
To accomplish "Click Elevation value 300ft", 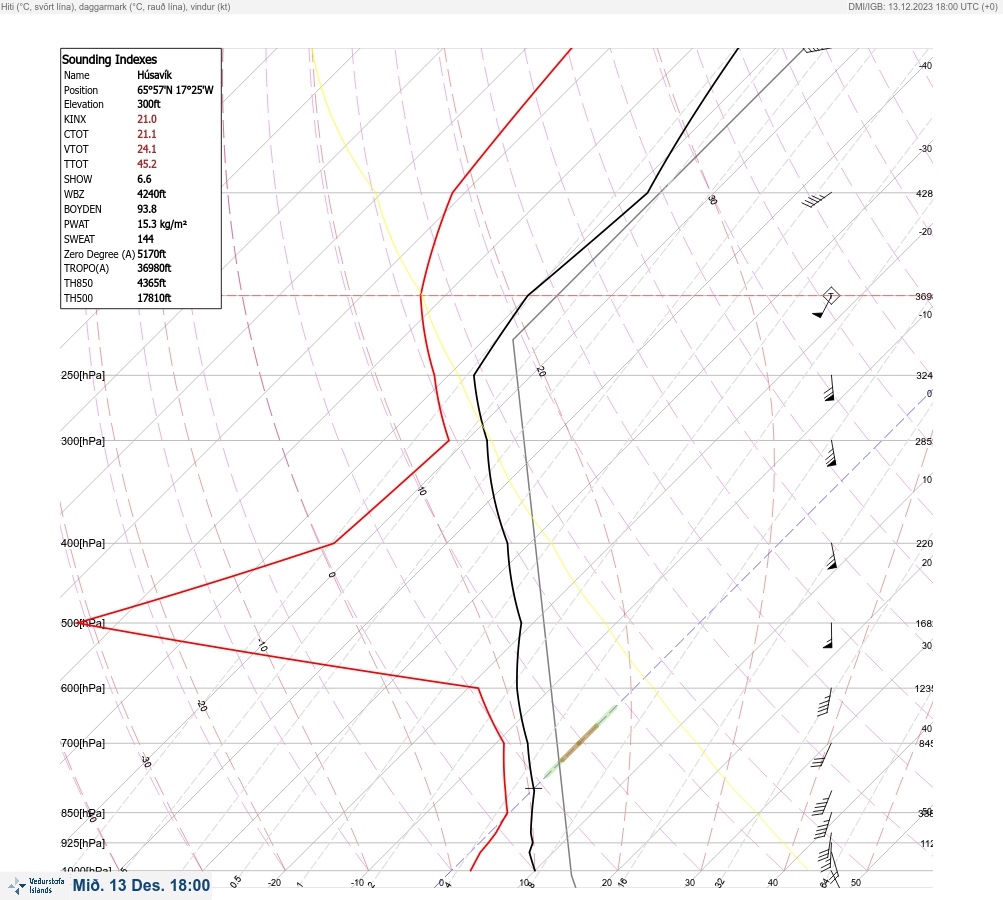I will coord(148,104).
